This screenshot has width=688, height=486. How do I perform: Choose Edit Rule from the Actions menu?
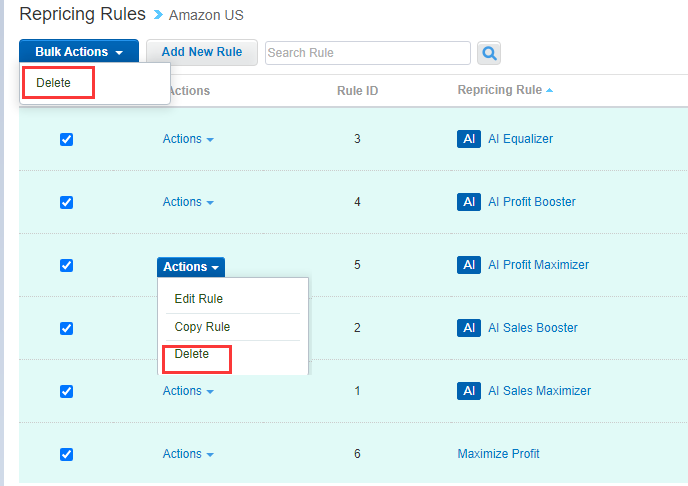(199, 299)
